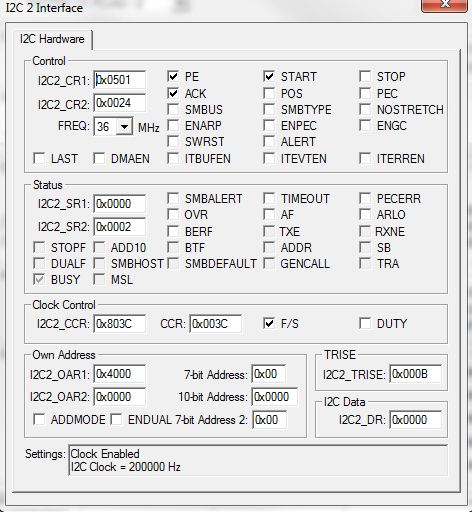Click the ADD10 status checkbox
The height and width of the screenshot is (512, 472).
pos(99,247)
